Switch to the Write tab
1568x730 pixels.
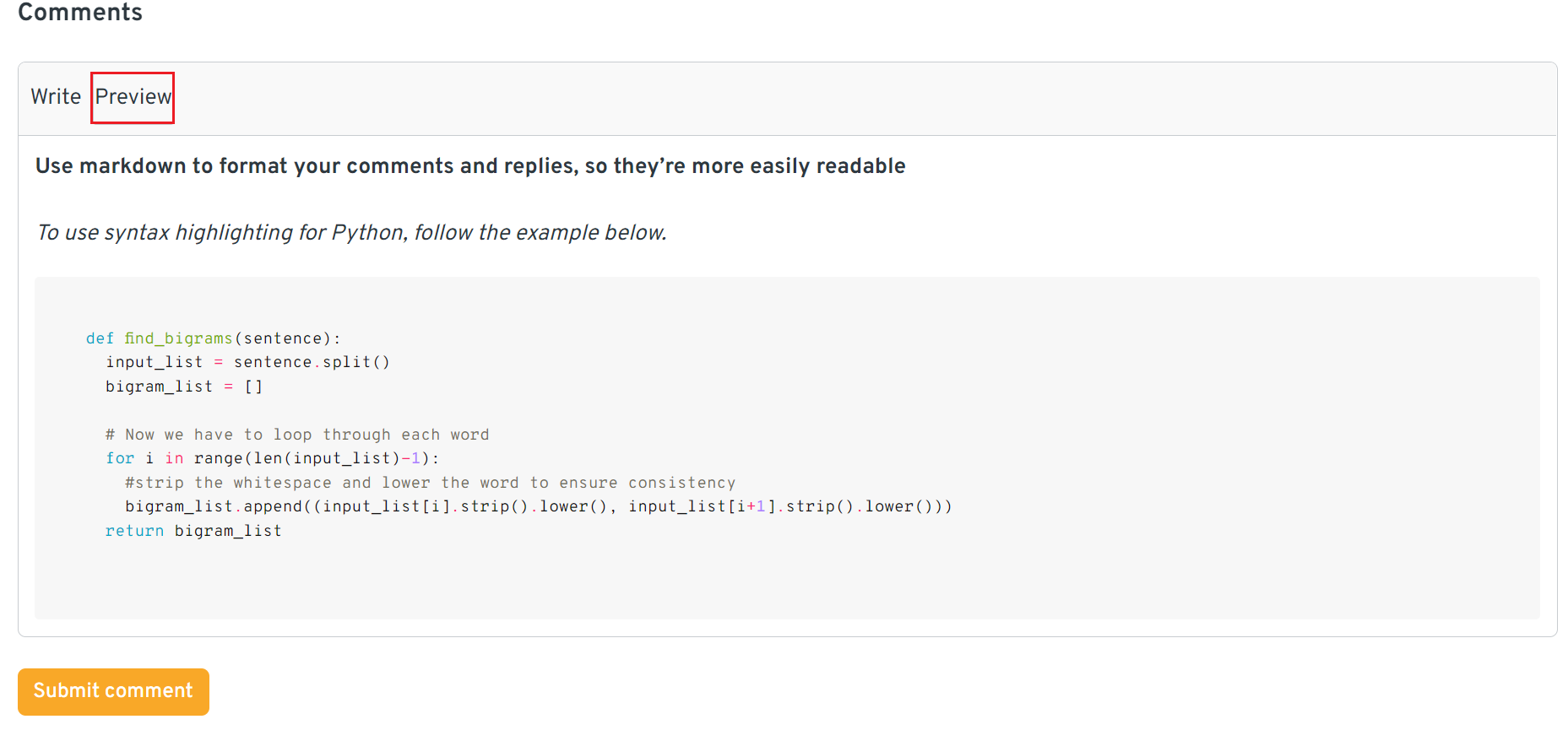56,97
